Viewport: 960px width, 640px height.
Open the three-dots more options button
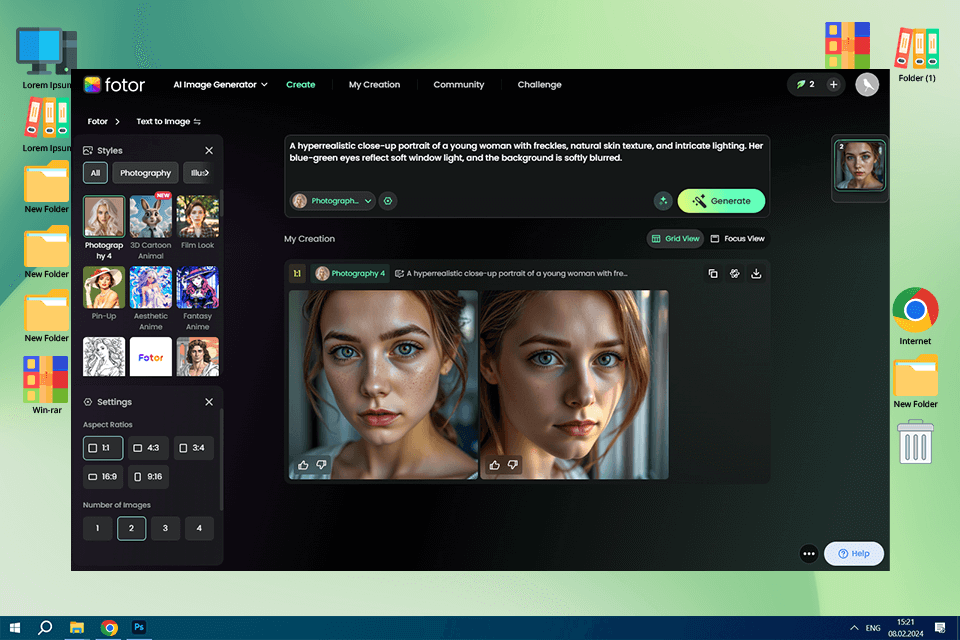coord(809,554)
